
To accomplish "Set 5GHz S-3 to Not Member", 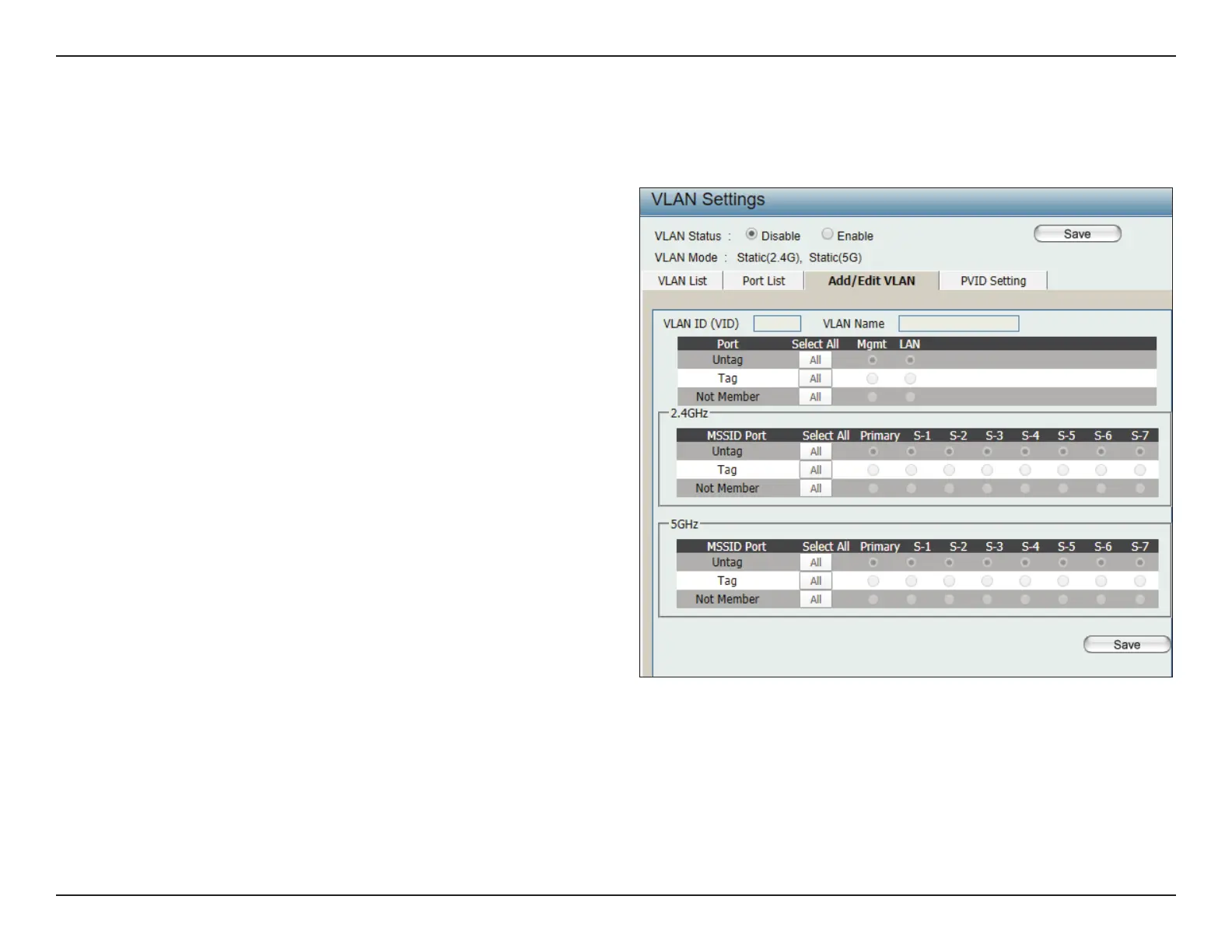I will (987, 600).
